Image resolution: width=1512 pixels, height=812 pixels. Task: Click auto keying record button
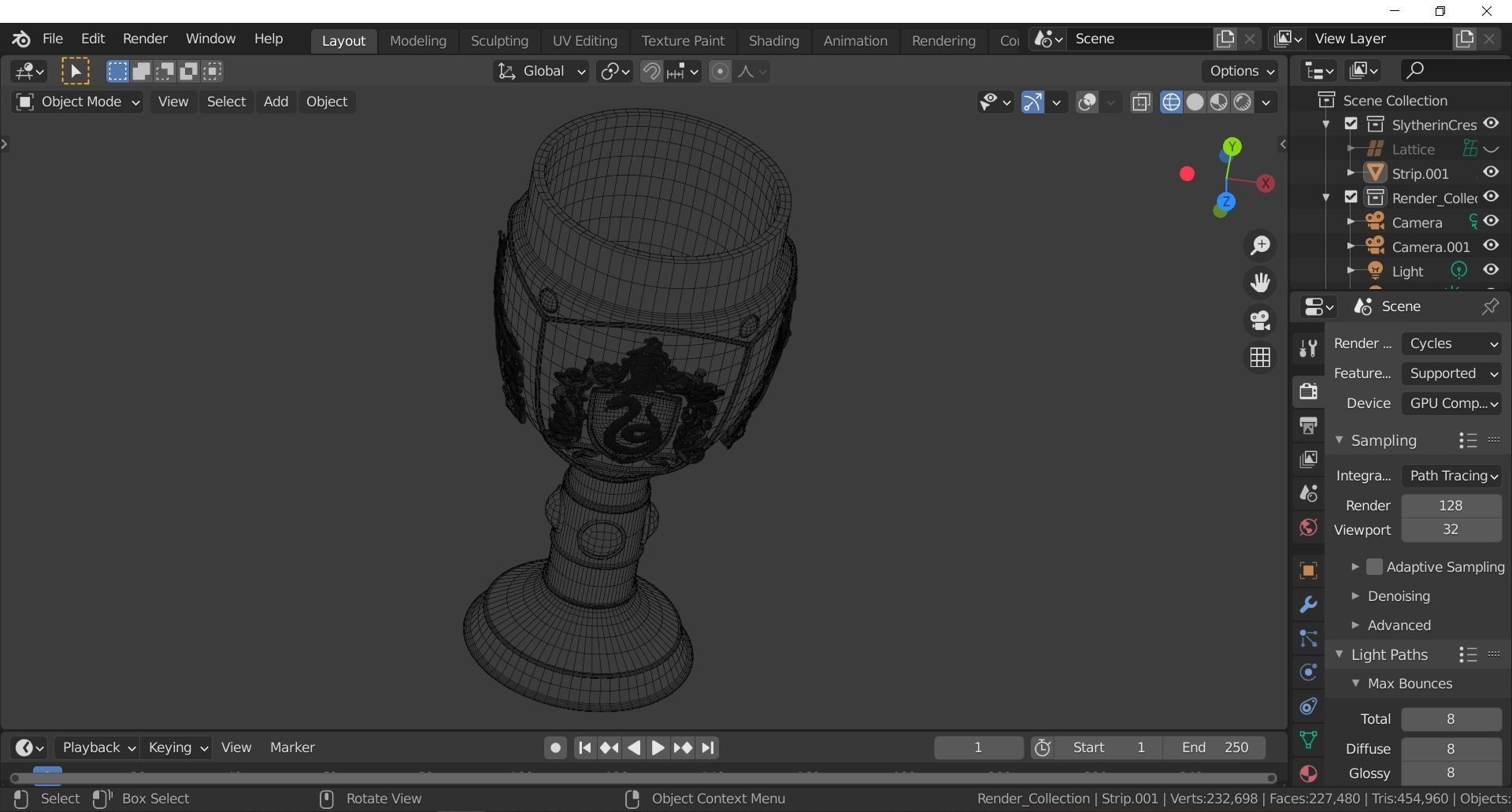(555, 748)
